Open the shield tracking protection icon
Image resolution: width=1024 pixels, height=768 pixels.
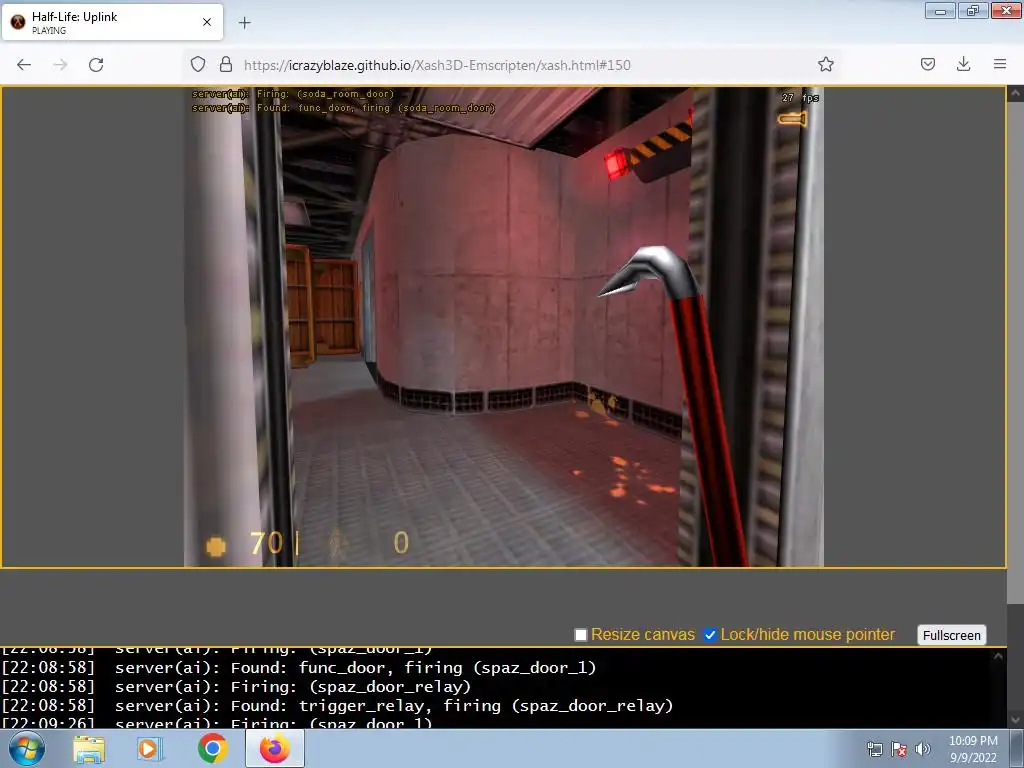198,64
